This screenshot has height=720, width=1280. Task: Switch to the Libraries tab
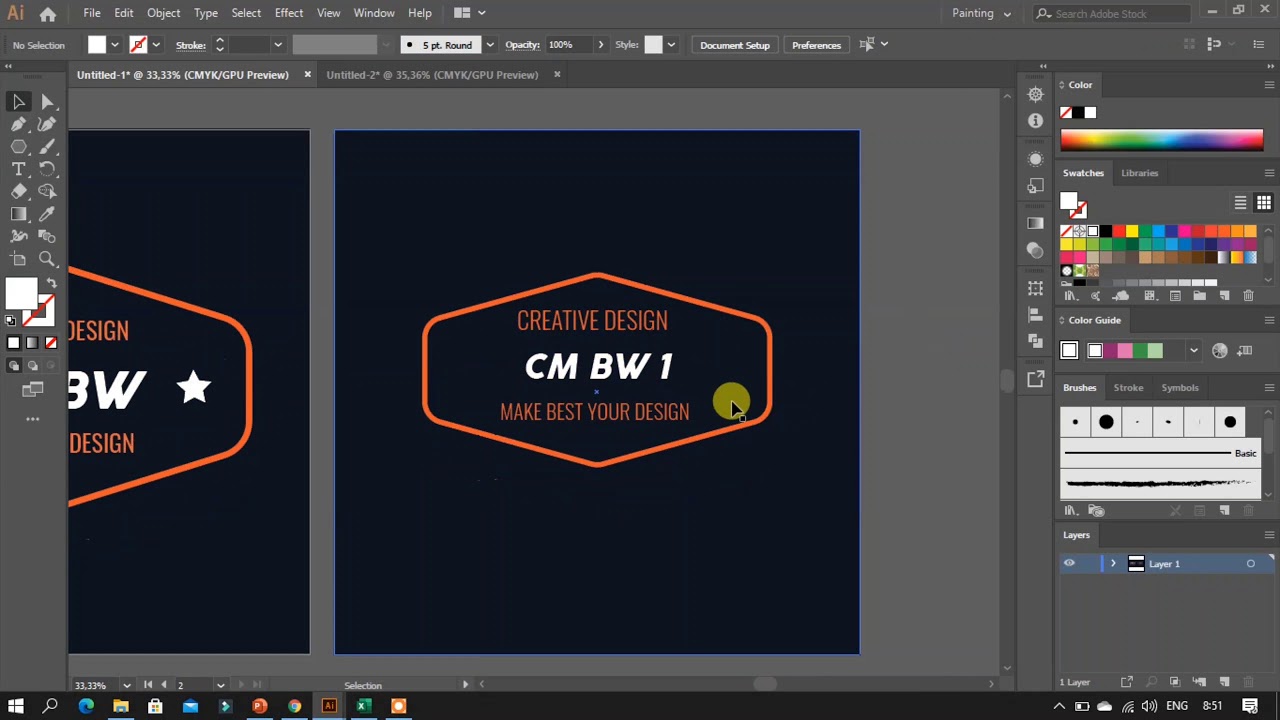pos(1139,173)
